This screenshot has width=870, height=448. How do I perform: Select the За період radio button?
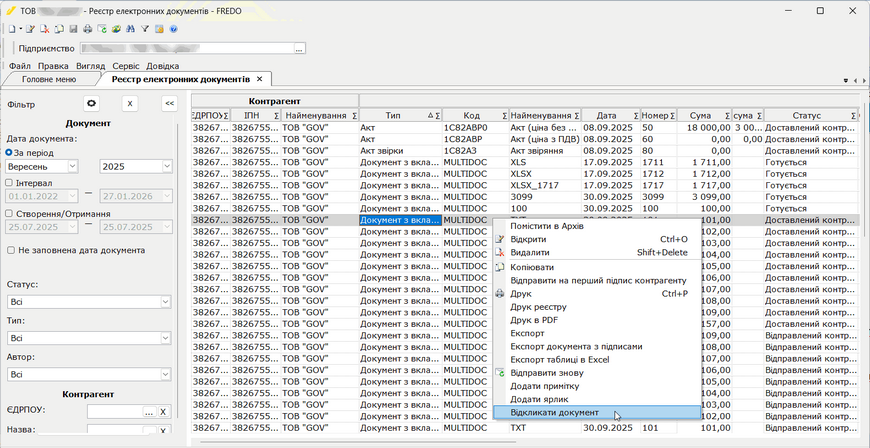tap(9, 153)
